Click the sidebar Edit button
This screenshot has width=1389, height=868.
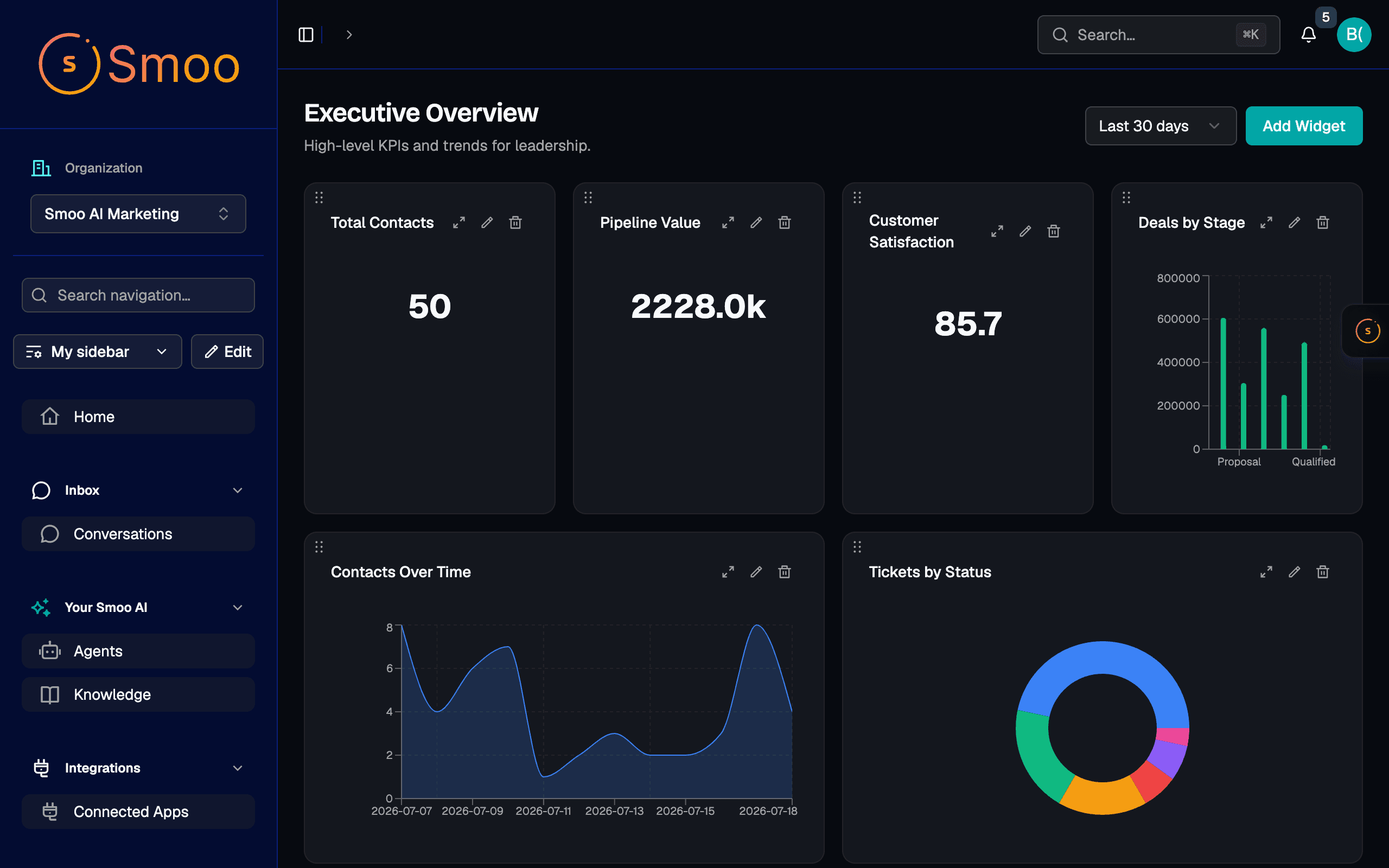(x=227, y=352)
